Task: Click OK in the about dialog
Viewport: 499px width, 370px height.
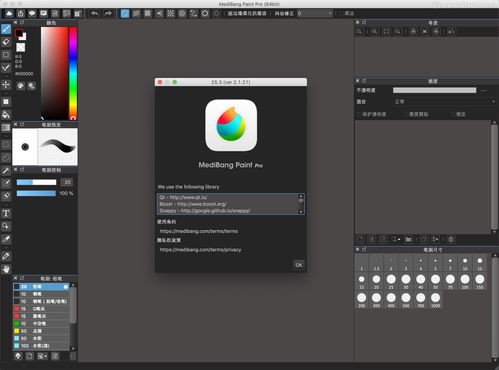Action: click(x=299, y=265)
